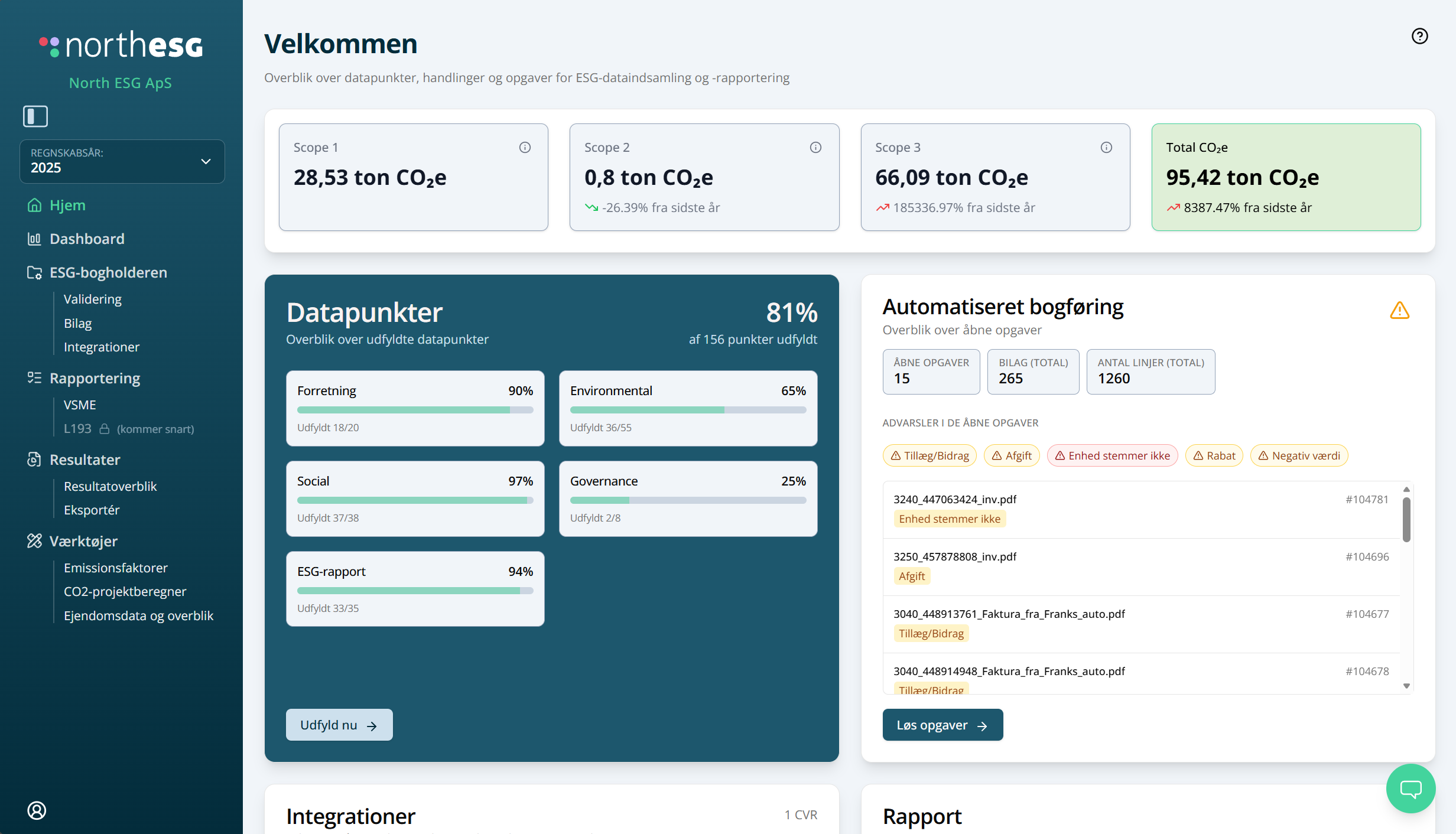Image resolution: width=1456 pixels, height=834 pixels.
Task: Click the Løs opgaver button
Action: (942, 725)
